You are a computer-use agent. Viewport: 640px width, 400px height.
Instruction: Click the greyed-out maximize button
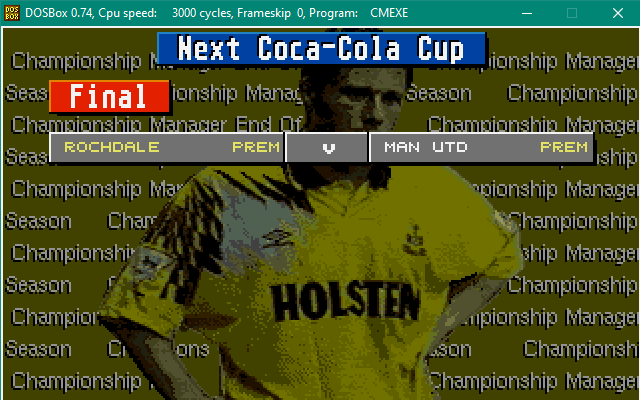pyautogui.click(x=572, y=13)
